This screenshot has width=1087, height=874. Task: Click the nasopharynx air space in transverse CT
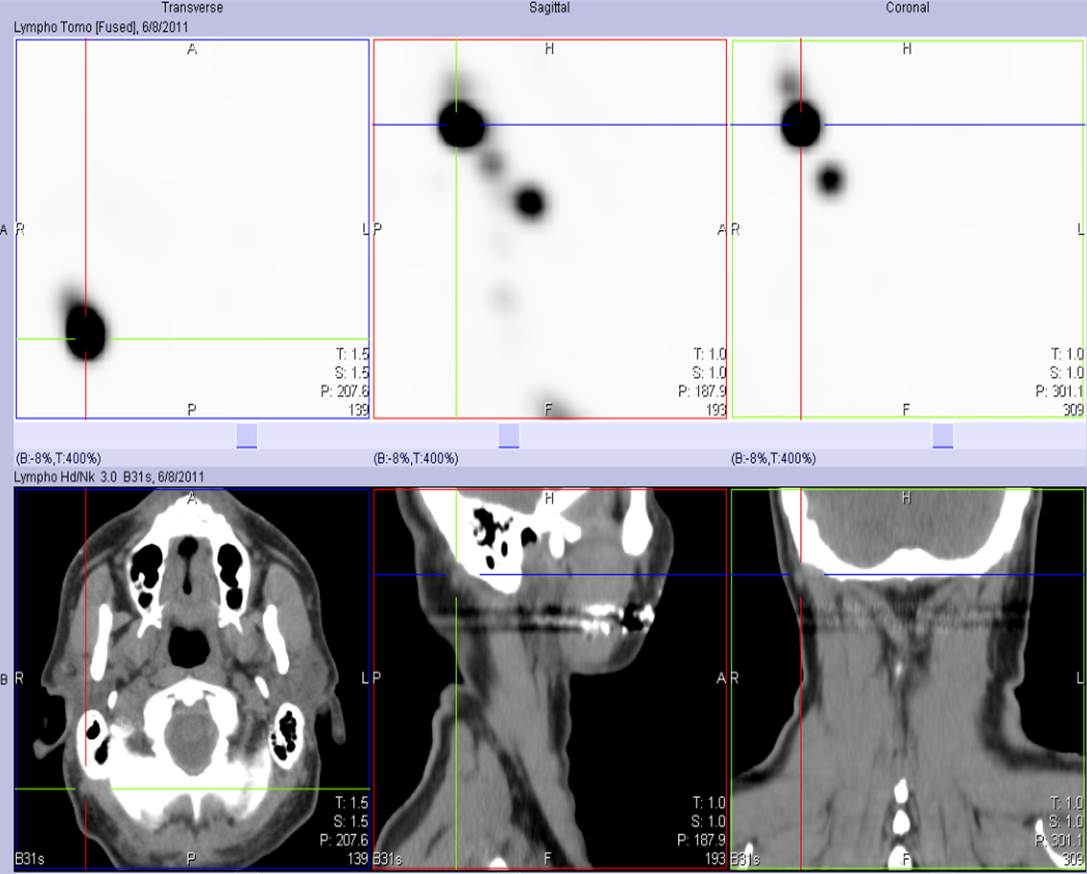pos(189,647)
